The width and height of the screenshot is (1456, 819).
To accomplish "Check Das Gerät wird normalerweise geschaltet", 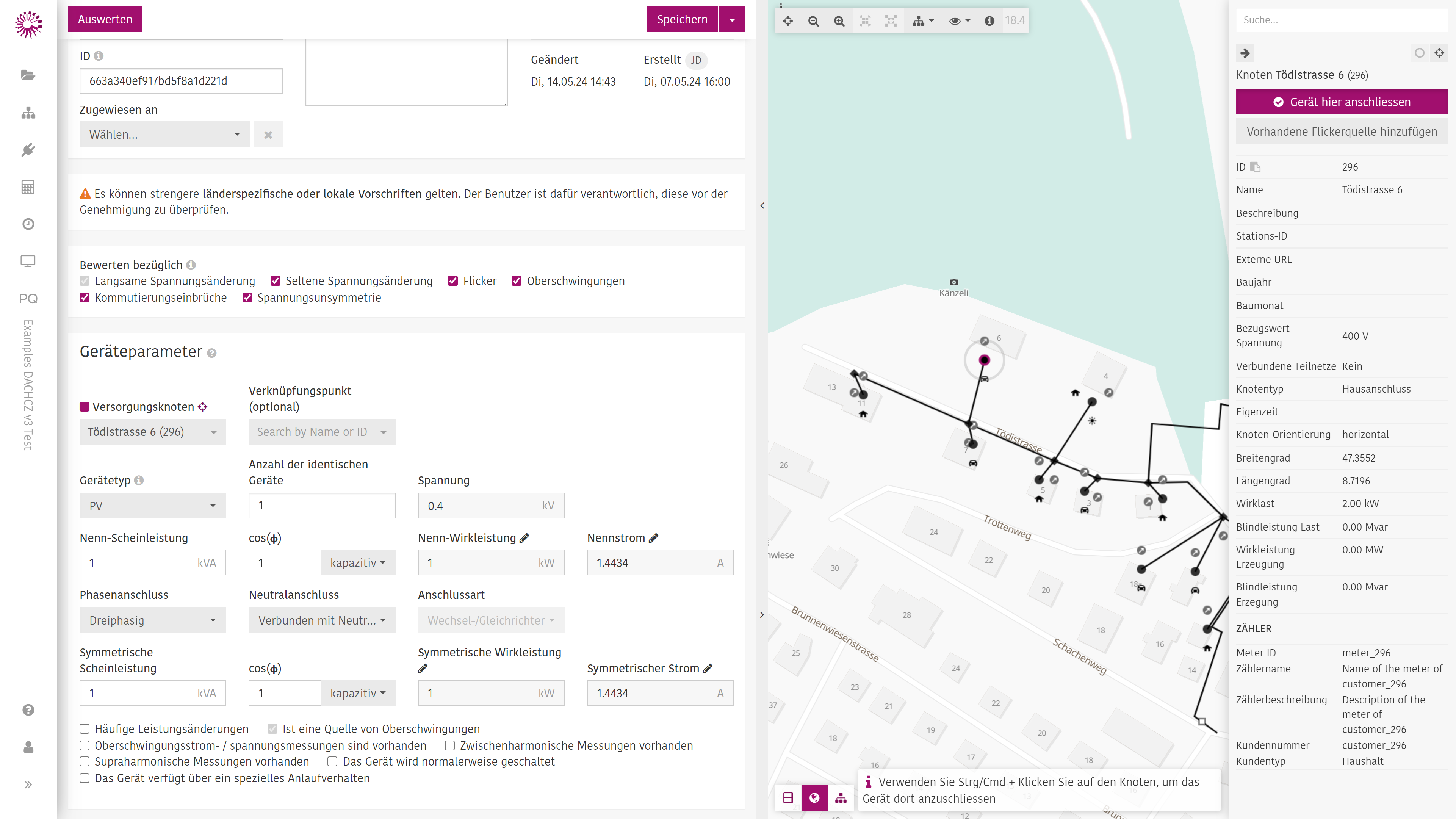I will tap(332, 761).
